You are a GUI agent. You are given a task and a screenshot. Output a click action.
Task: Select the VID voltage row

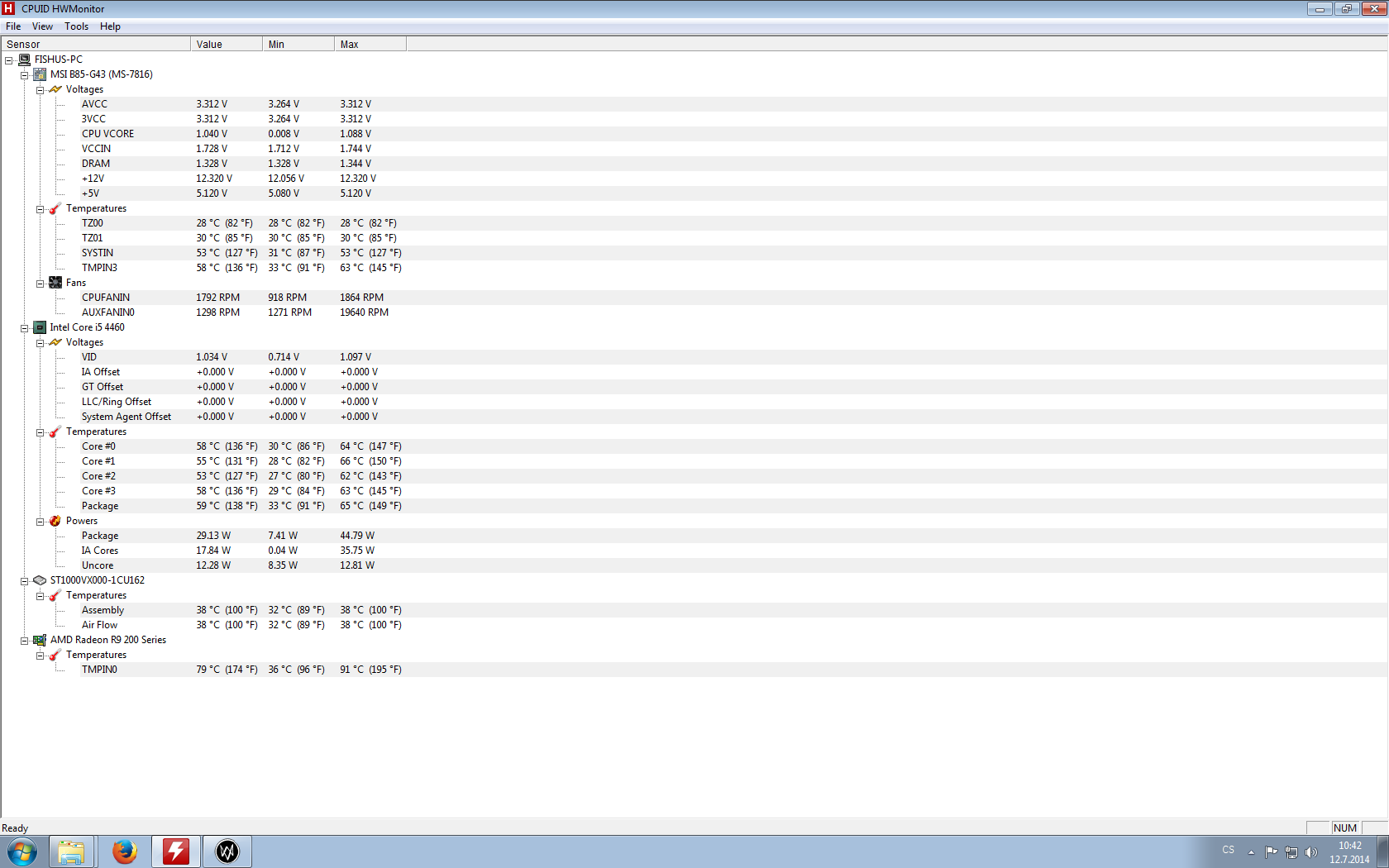734,357
